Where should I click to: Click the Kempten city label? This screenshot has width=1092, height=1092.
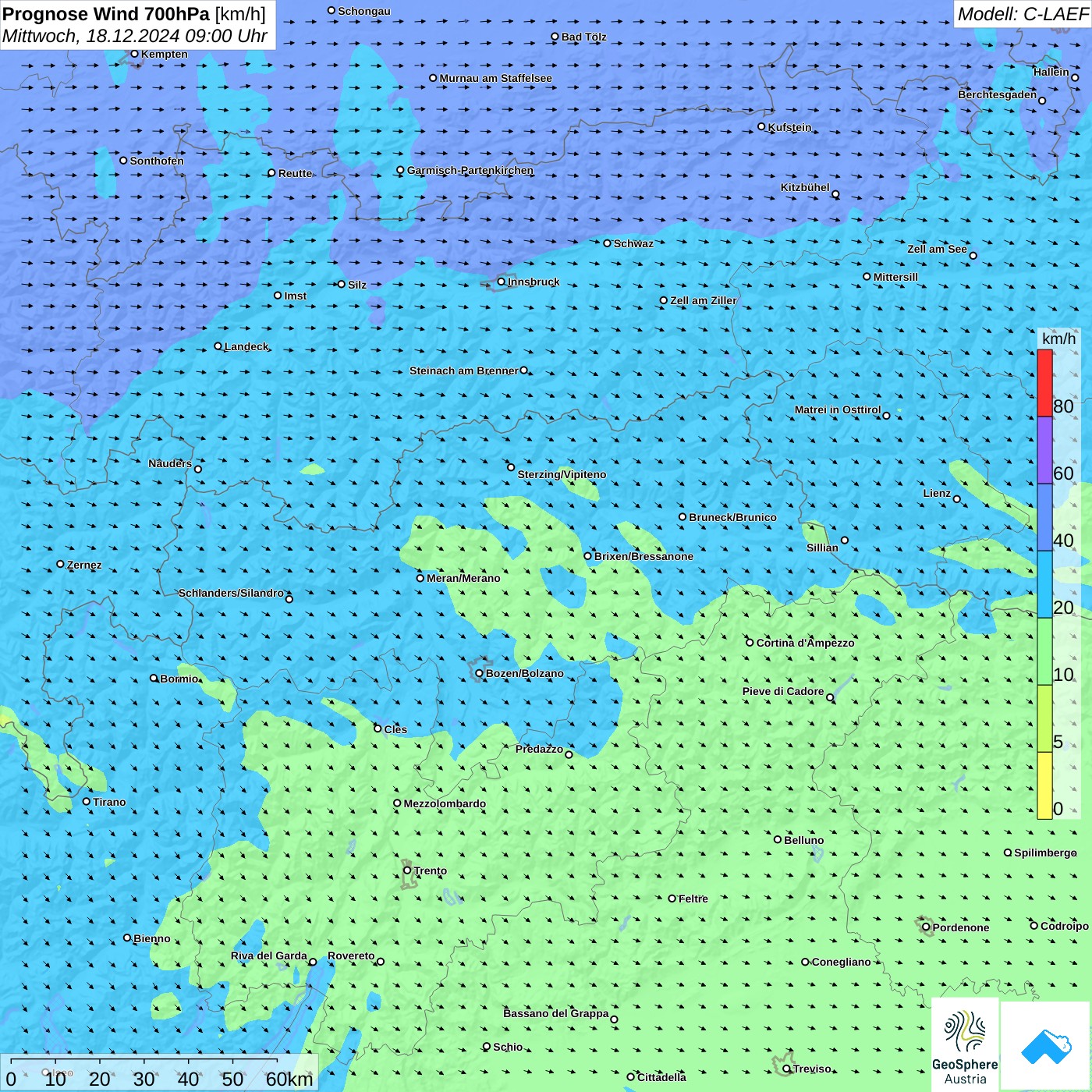click(x=165, y=54)
